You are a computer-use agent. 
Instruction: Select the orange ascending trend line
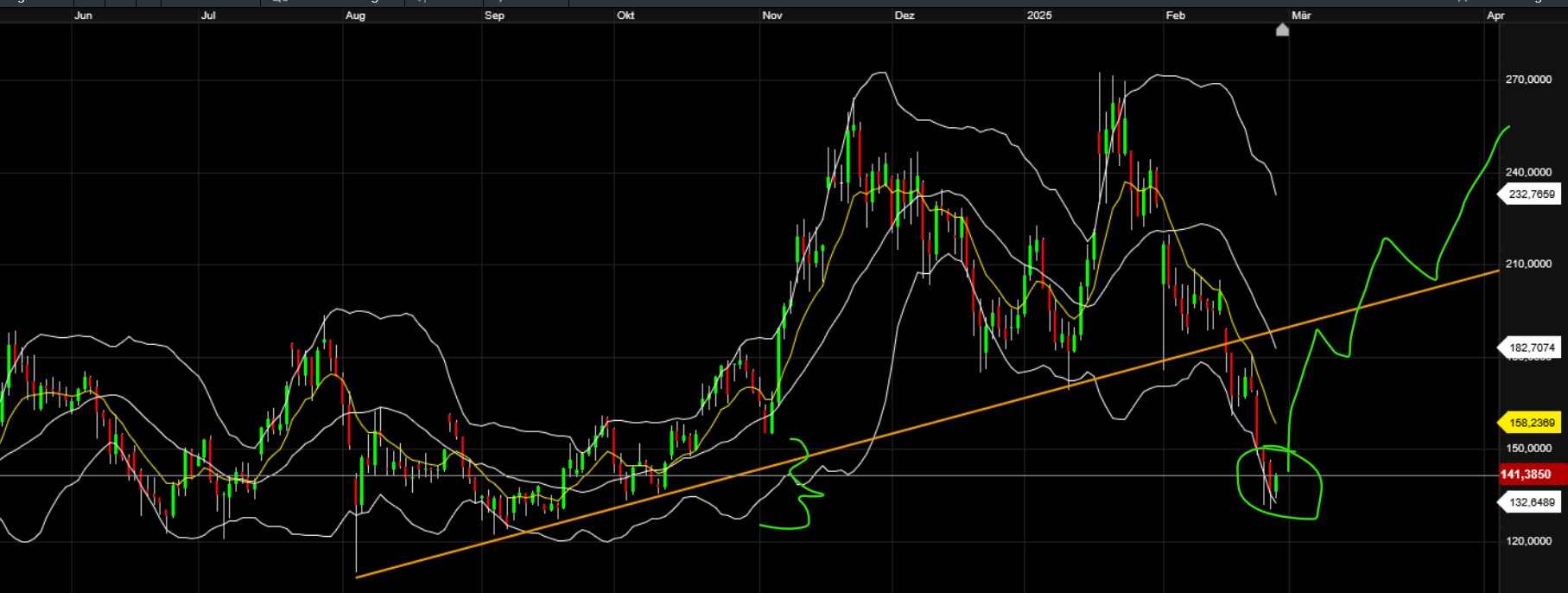pyautogui.click(x=927, y=424)
